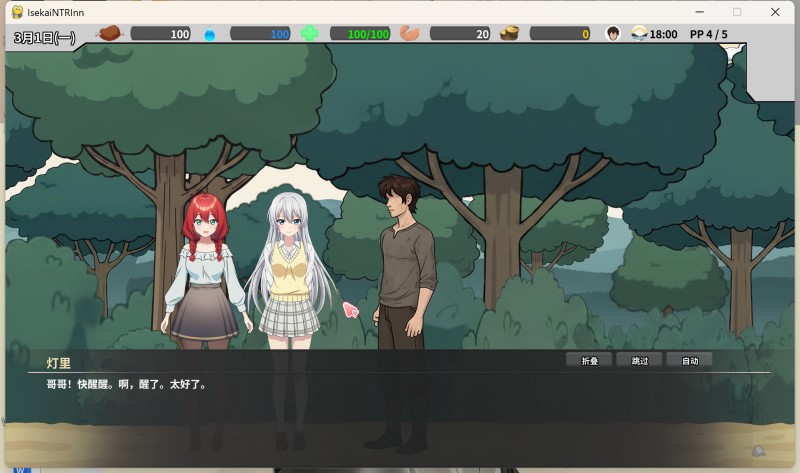Enable auto-play with 自动
This screenshot has width=800, height=473.
click(x=689, y=360)
